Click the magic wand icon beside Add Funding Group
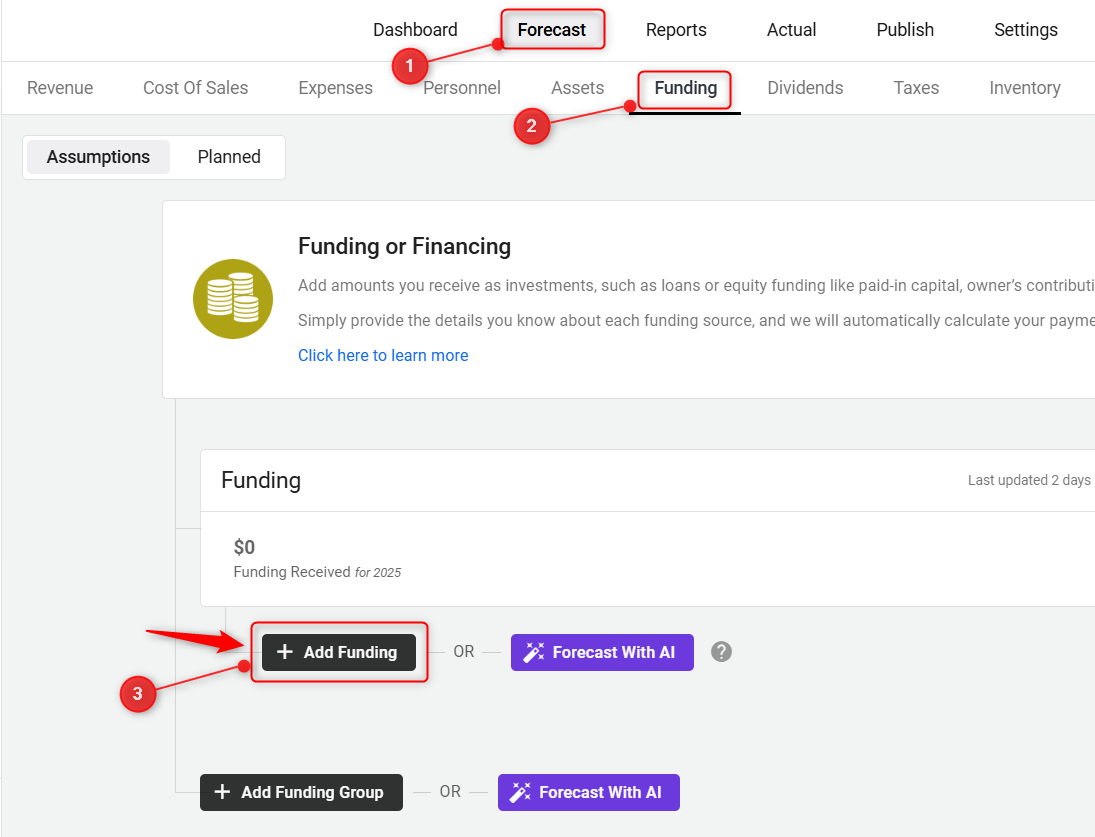 [520, 792]
